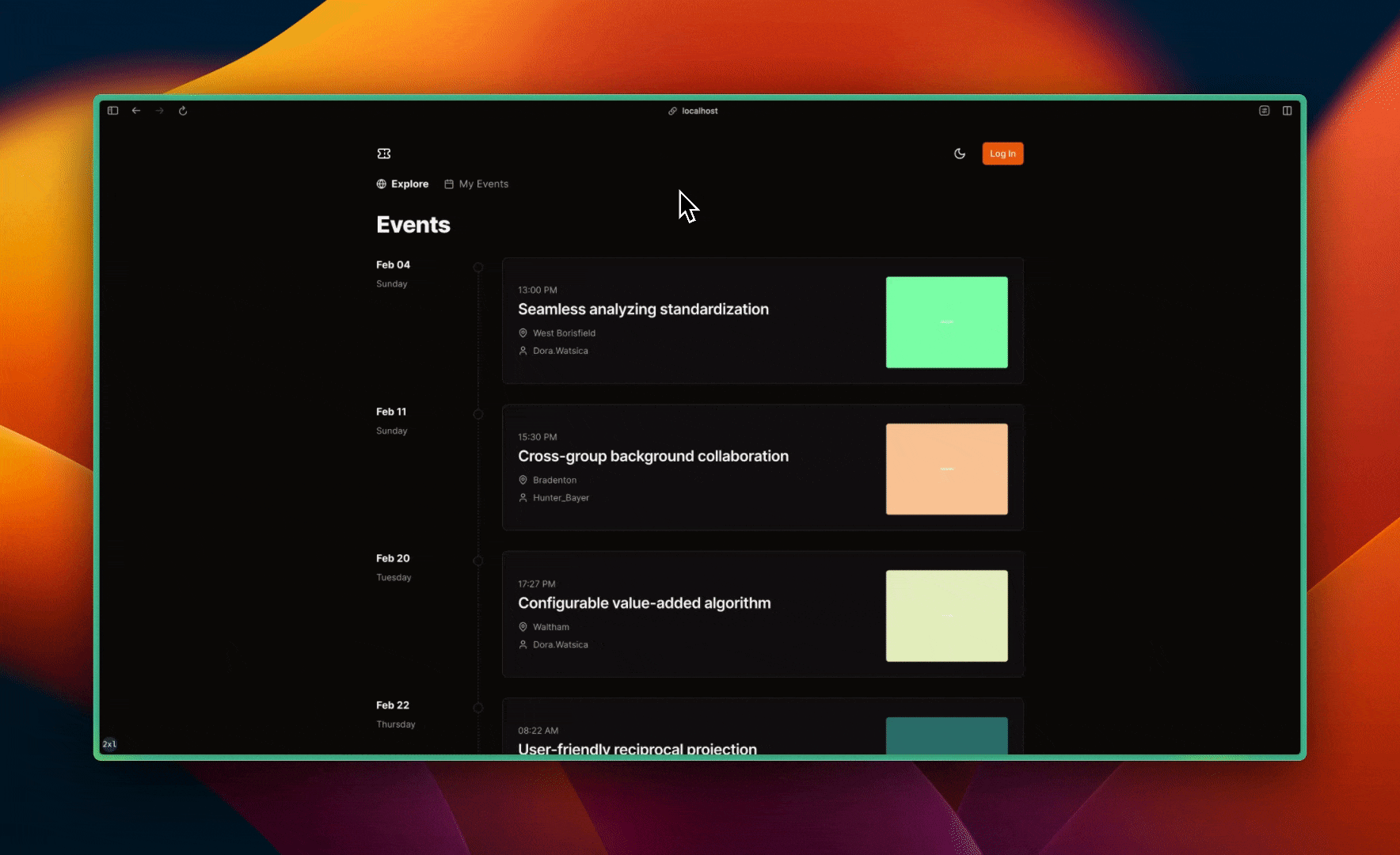Viewport: 1400px width, 855px height.
Task: Go back using the browser back arrow
Action: pos(136,111)
